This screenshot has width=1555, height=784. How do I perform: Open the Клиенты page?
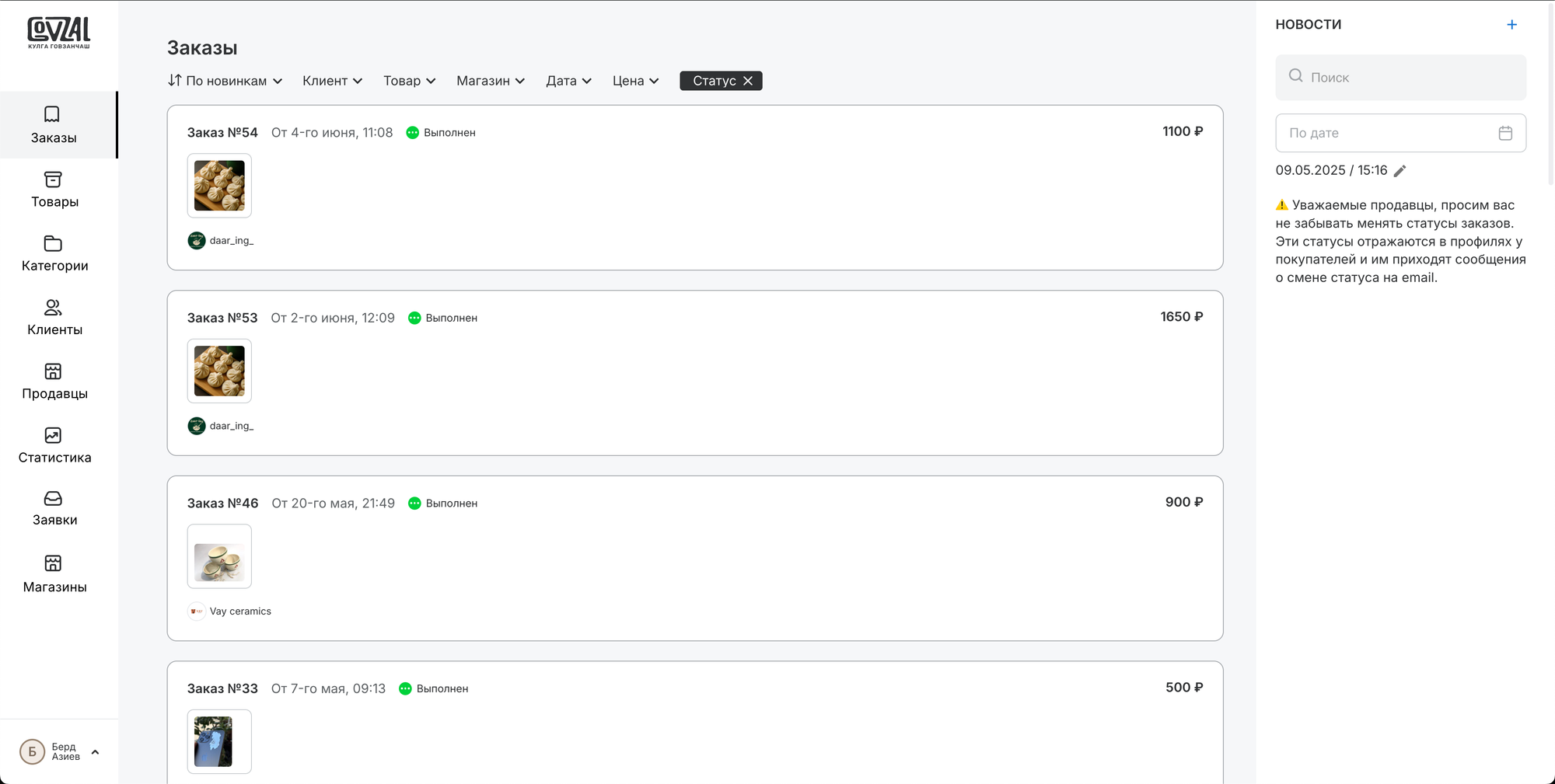(54, 318)
